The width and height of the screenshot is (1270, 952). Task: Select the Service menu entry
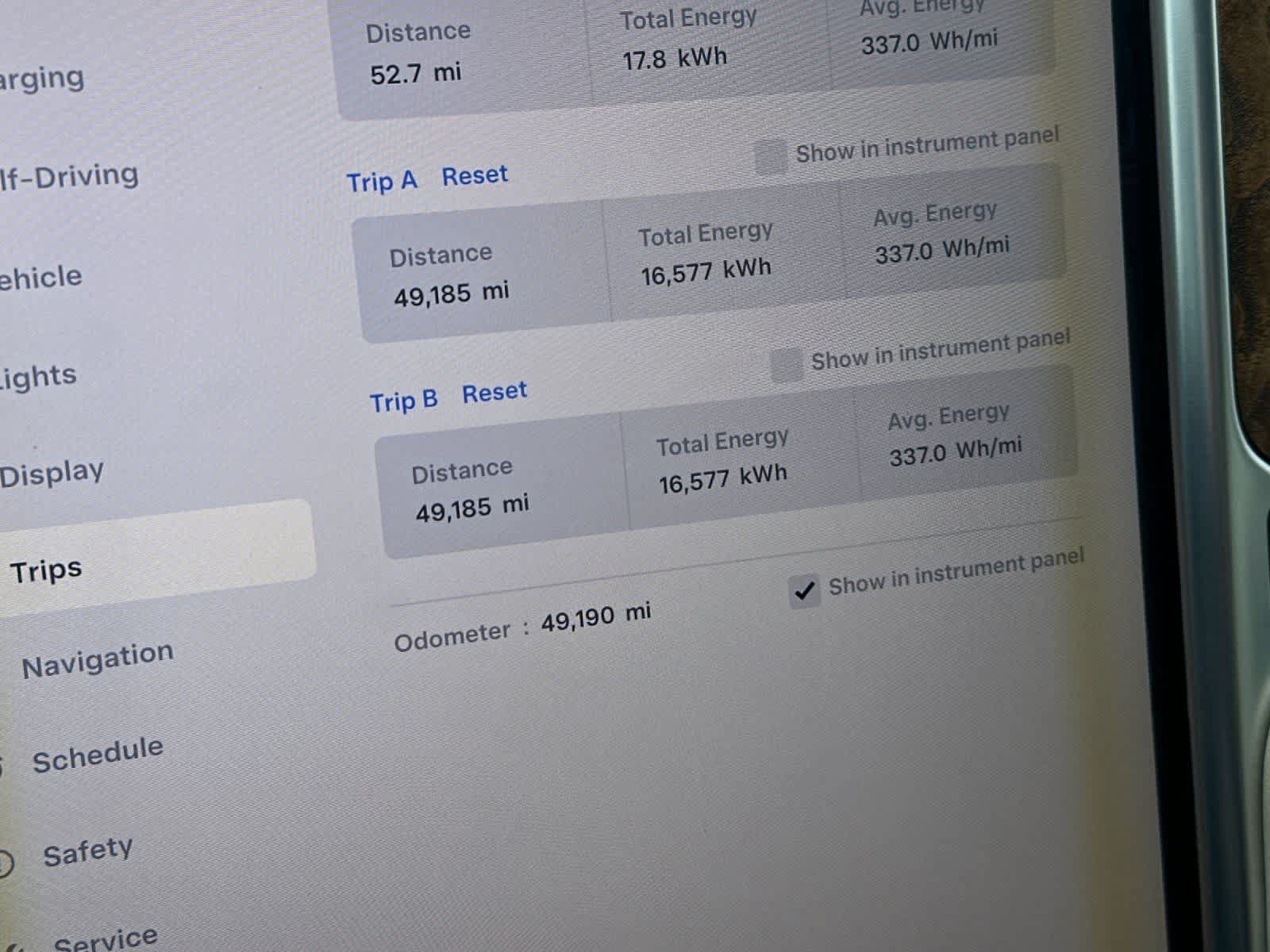(106, 939)
